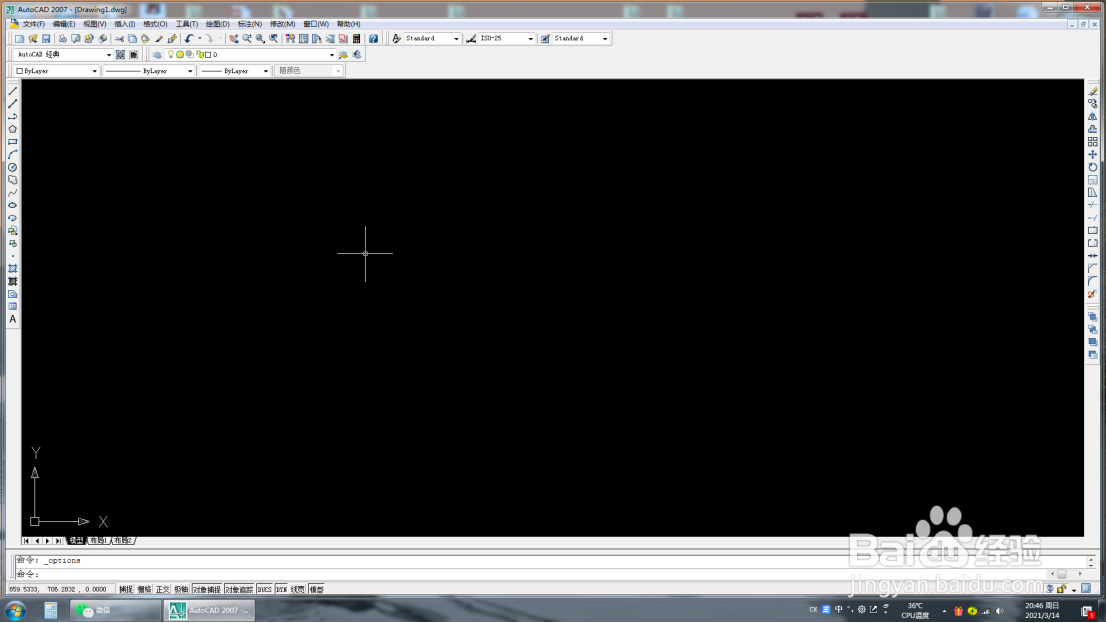
Task: Select the Ellipse drawing tool
Action: point(12,205)
